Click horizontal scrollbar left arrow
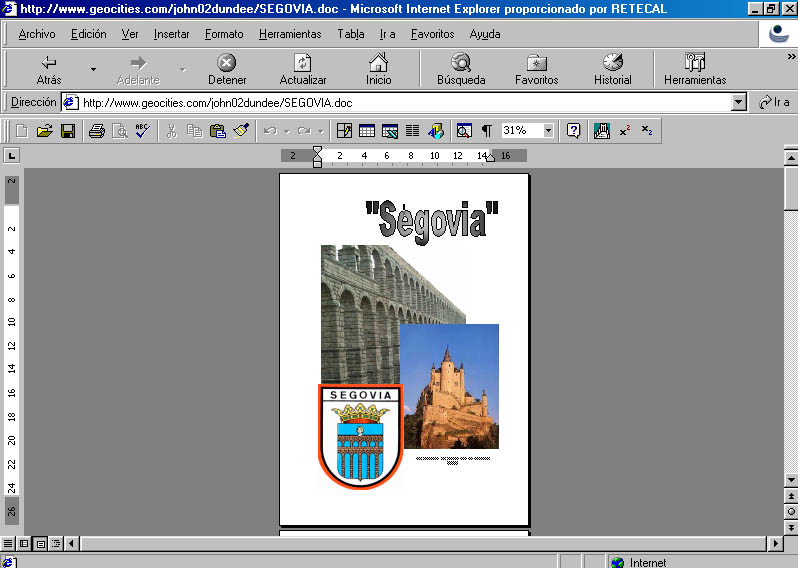The height and width of the screenshot is (568, 798). coord(71,544)
